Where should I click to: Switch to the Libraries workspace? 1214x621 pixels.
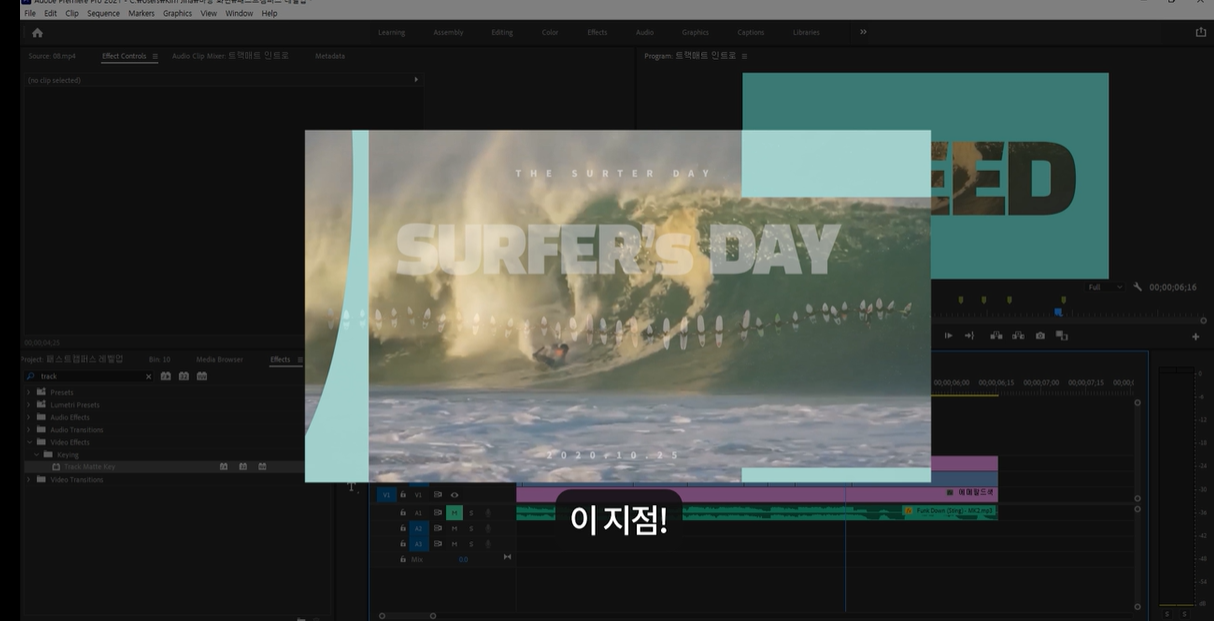pyautogui.click(x=806, y=32)
